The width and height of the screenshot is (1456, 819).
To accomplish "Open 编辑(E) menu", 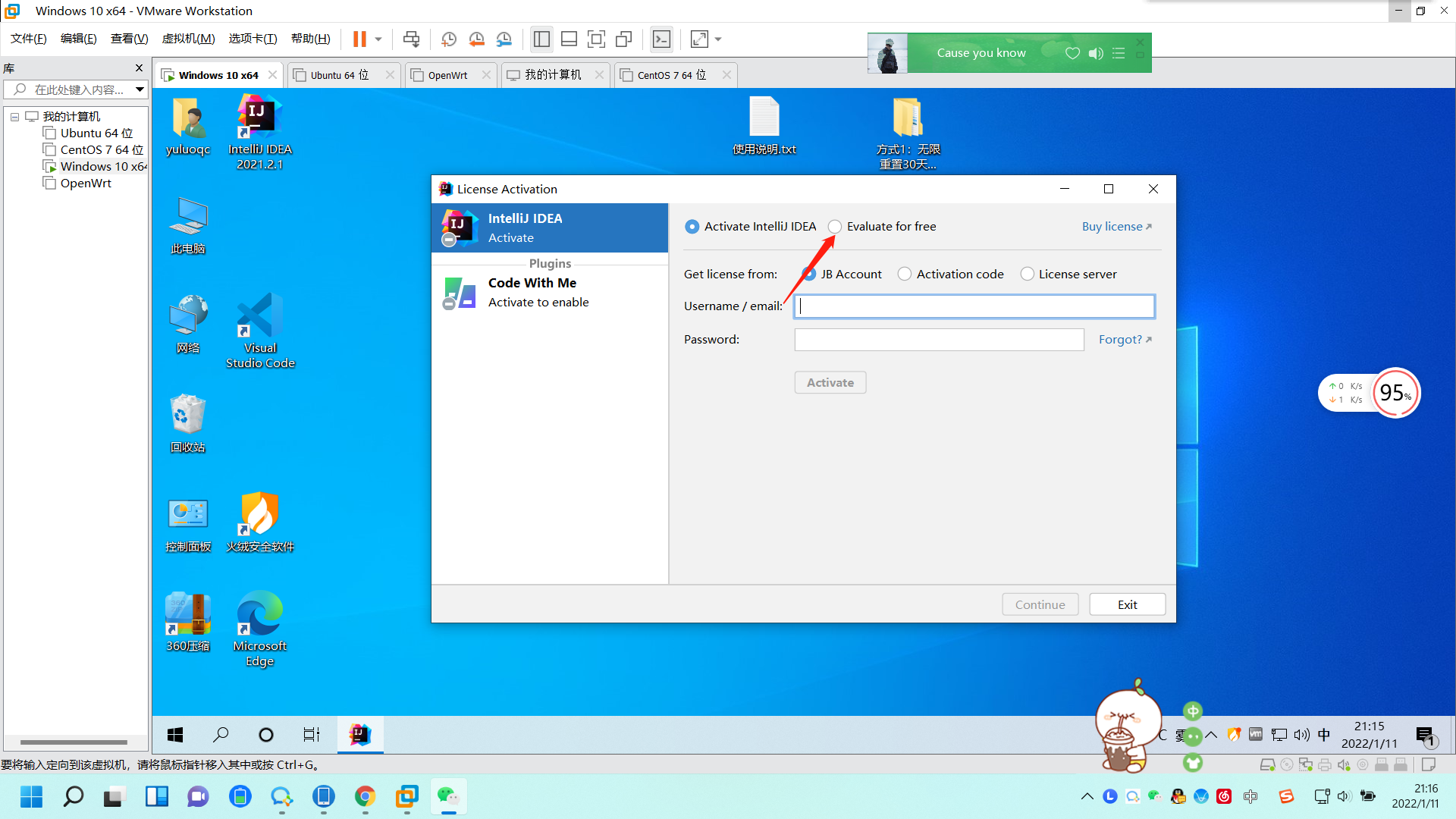I will [78, 39].
